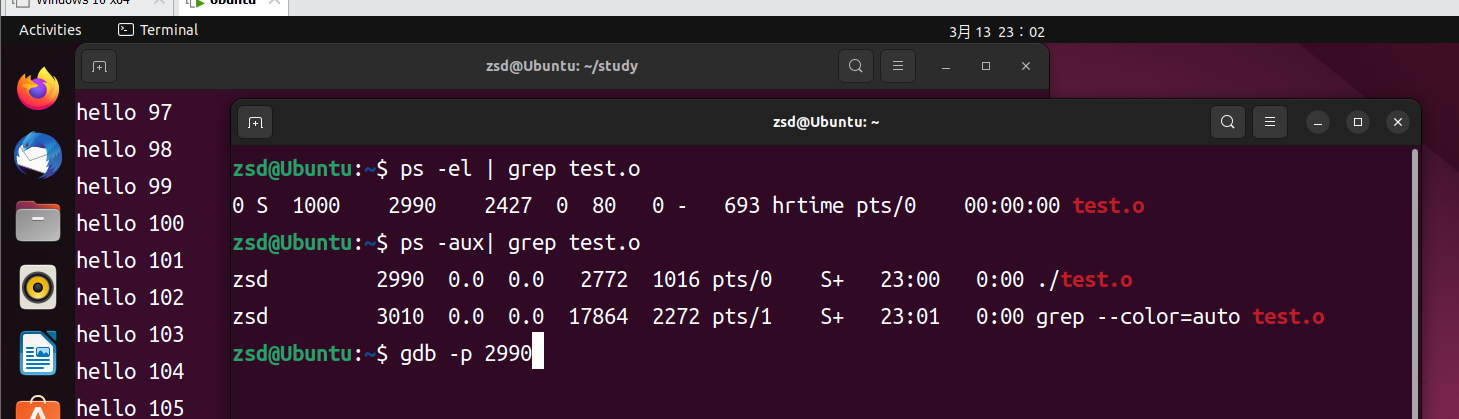
Task: Open Rhythmbox from the dock
Action: 39,288
